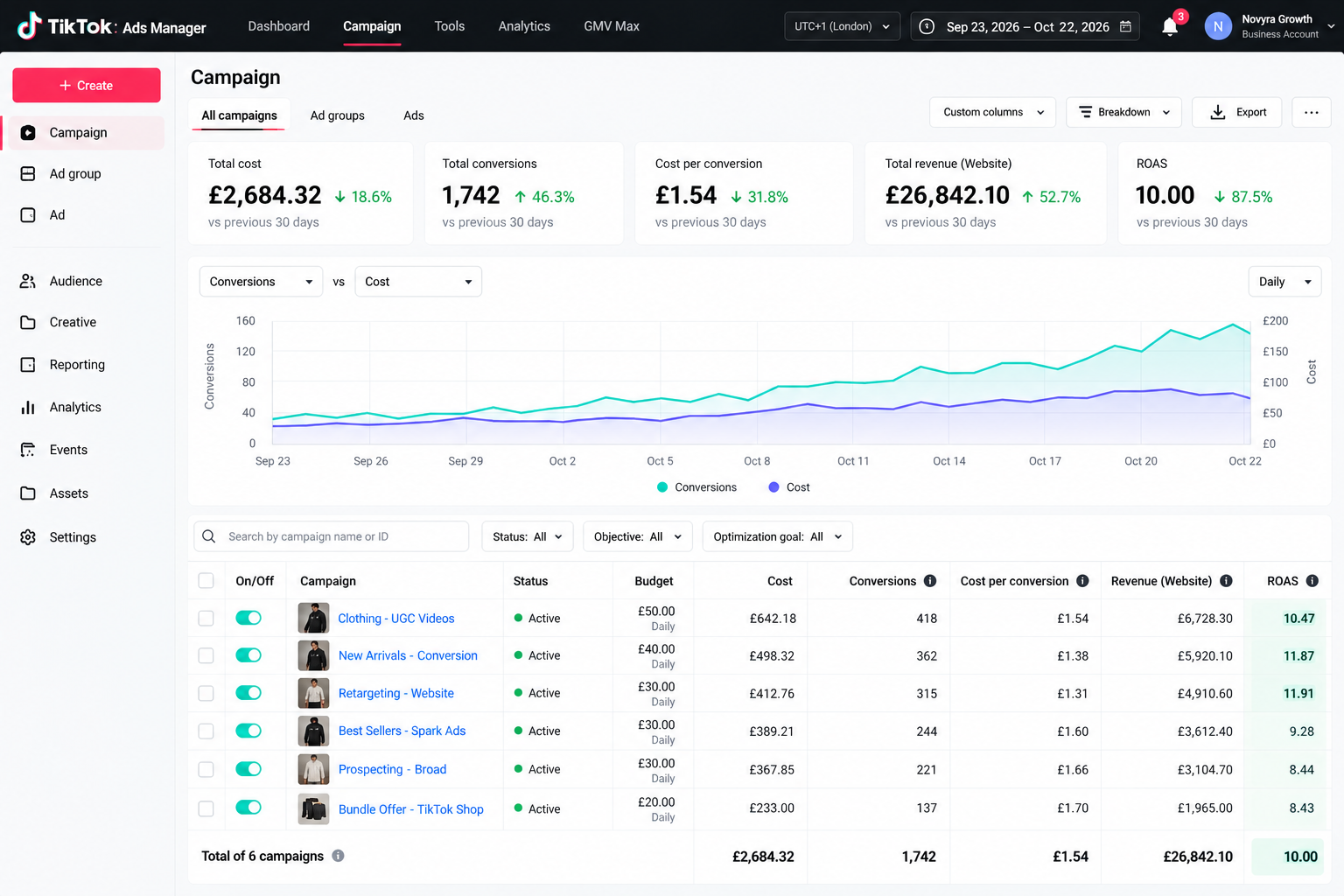Open the Tools menu in top navigation

(450, 26)
